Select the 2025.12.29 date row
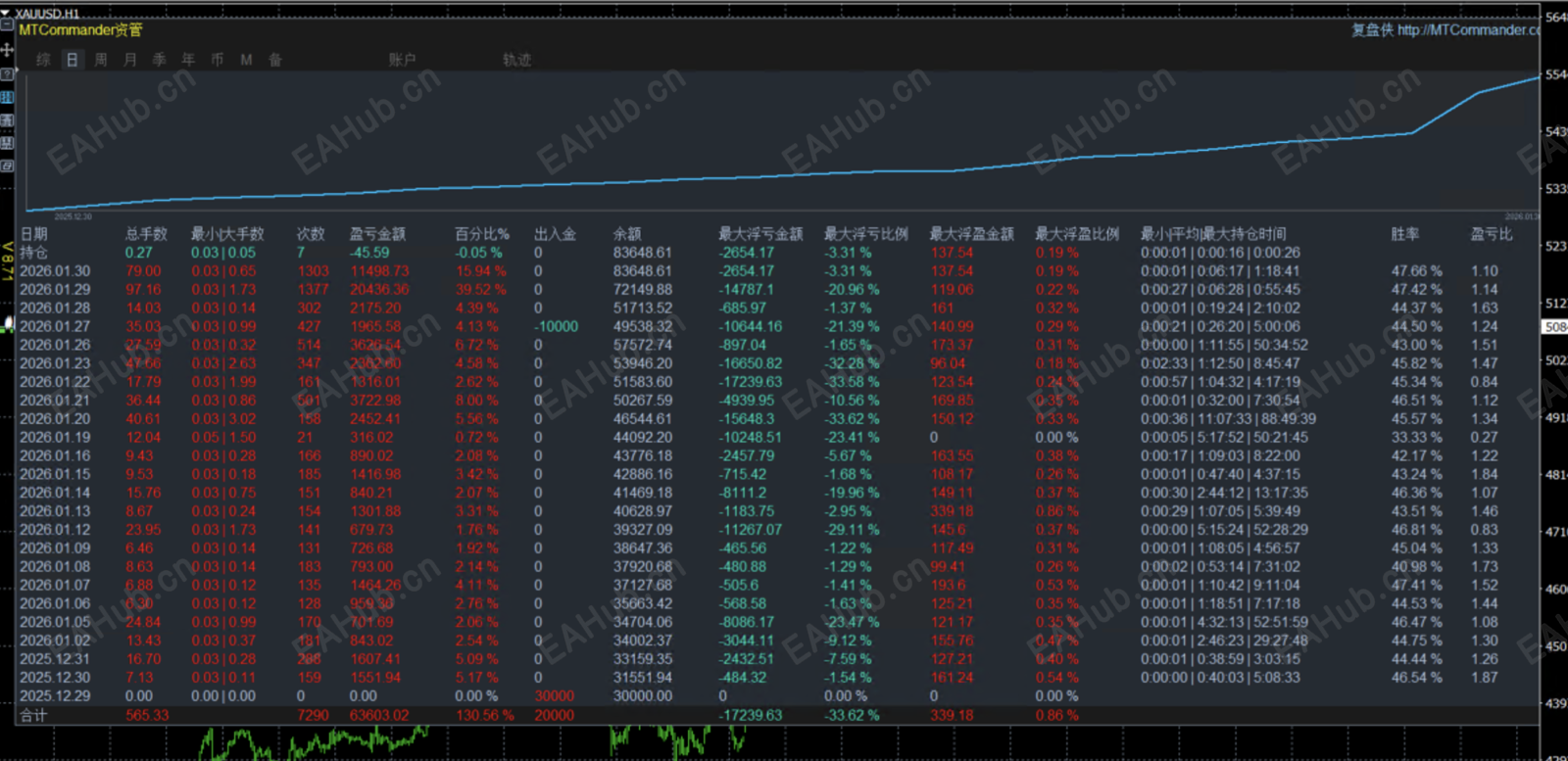 (x=55, y=696)
